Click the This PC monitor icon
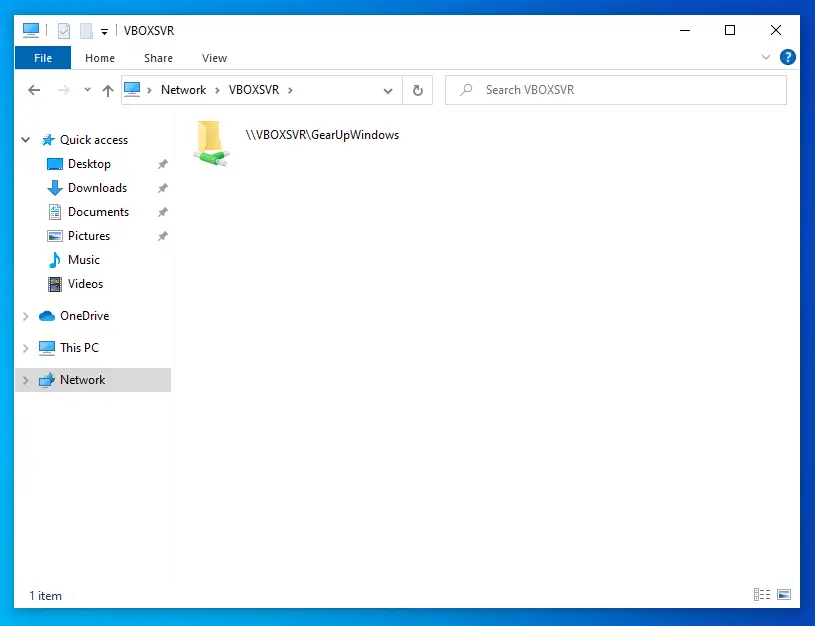The image size is (815, 626). click(47, 348)
